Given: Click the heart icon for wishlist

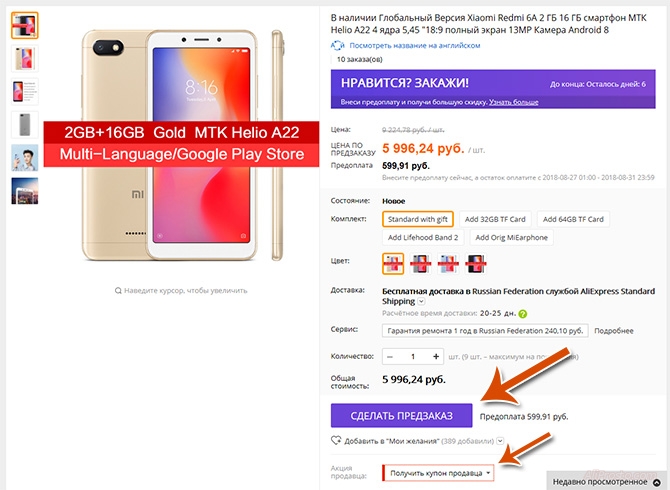Looking at the screenshot, I should (x=336, y=440).
